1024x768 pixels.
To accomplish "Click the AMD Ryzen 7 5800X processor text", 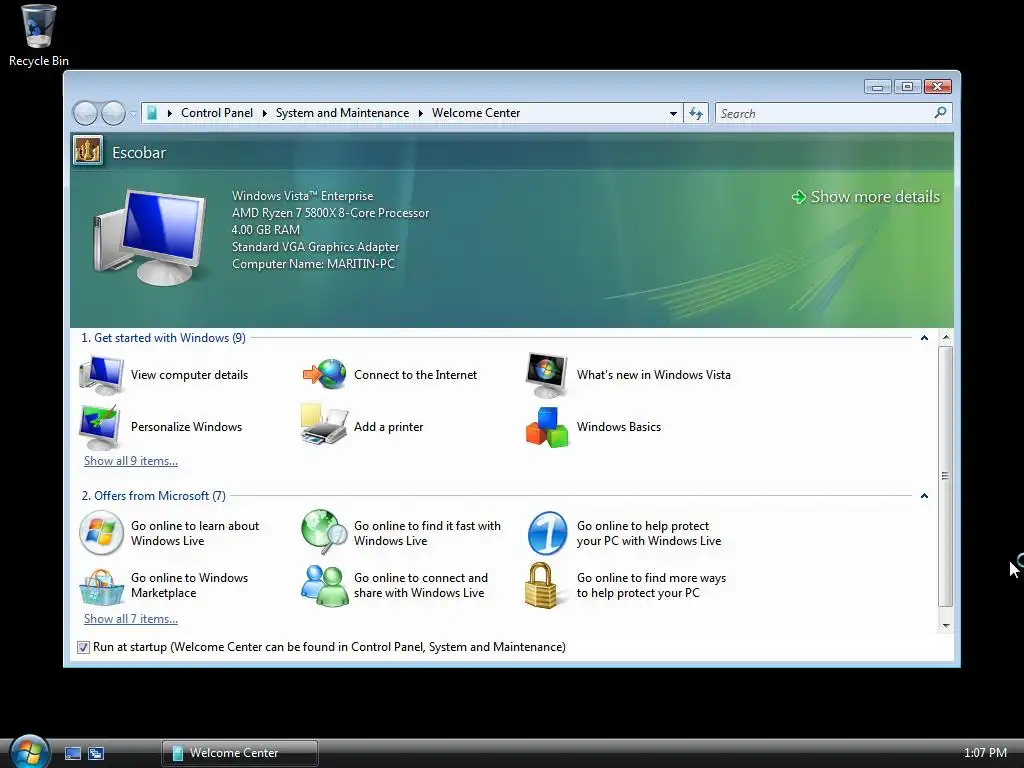I will click(330, 213).
